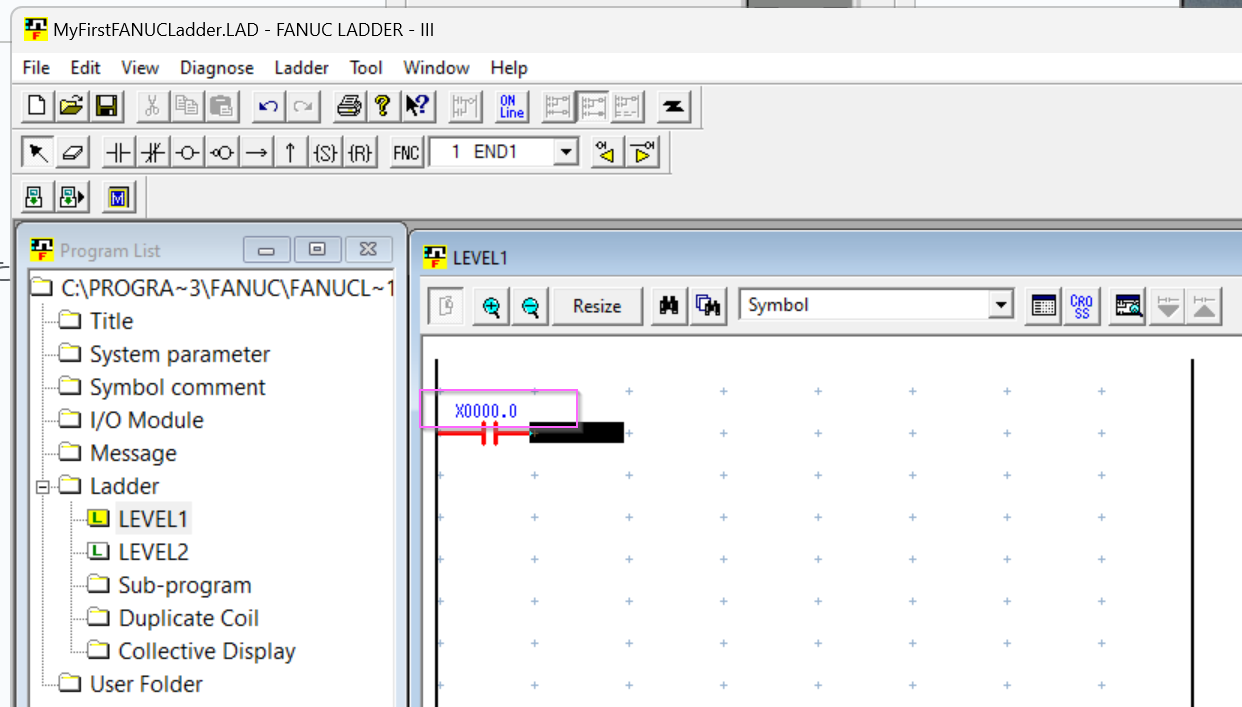Open an existing ladder file
1242x707 pixels.
click(70, 106)
